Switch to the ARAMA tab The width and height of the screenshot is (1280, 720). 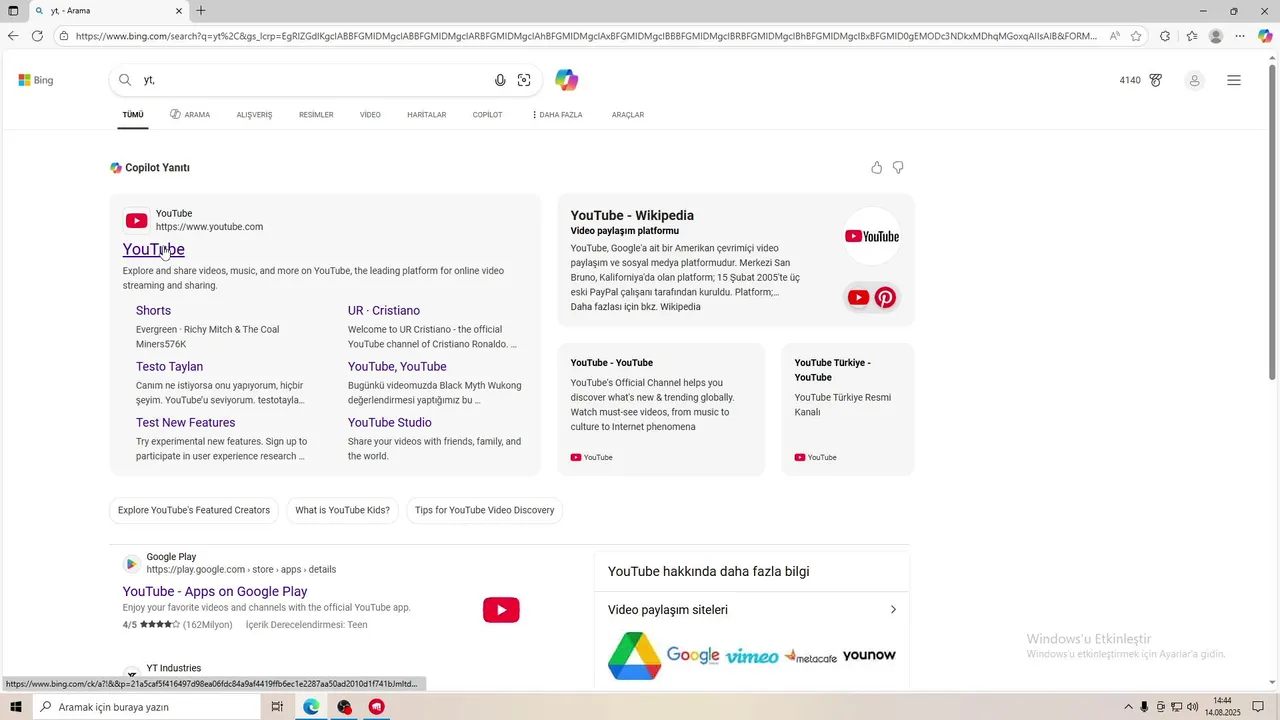click(190, 115)
